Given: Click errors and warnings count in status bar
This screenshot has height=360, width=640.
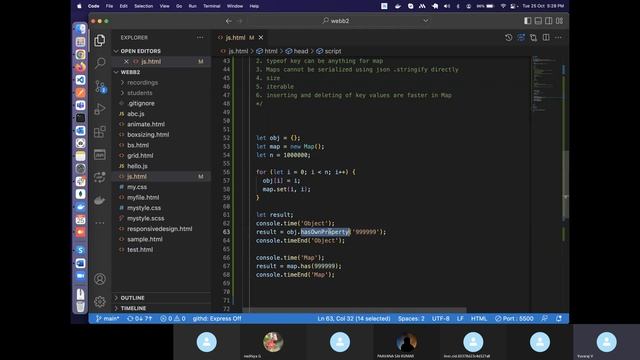Looking at the screenshot, I should click(x=173, y=318).
